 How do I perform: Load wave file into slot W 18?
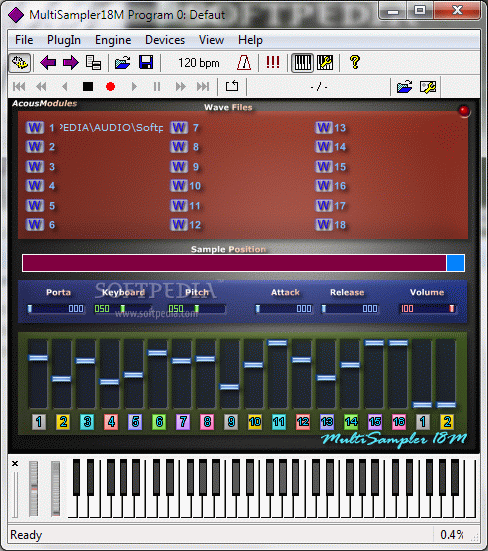point(324,225)
